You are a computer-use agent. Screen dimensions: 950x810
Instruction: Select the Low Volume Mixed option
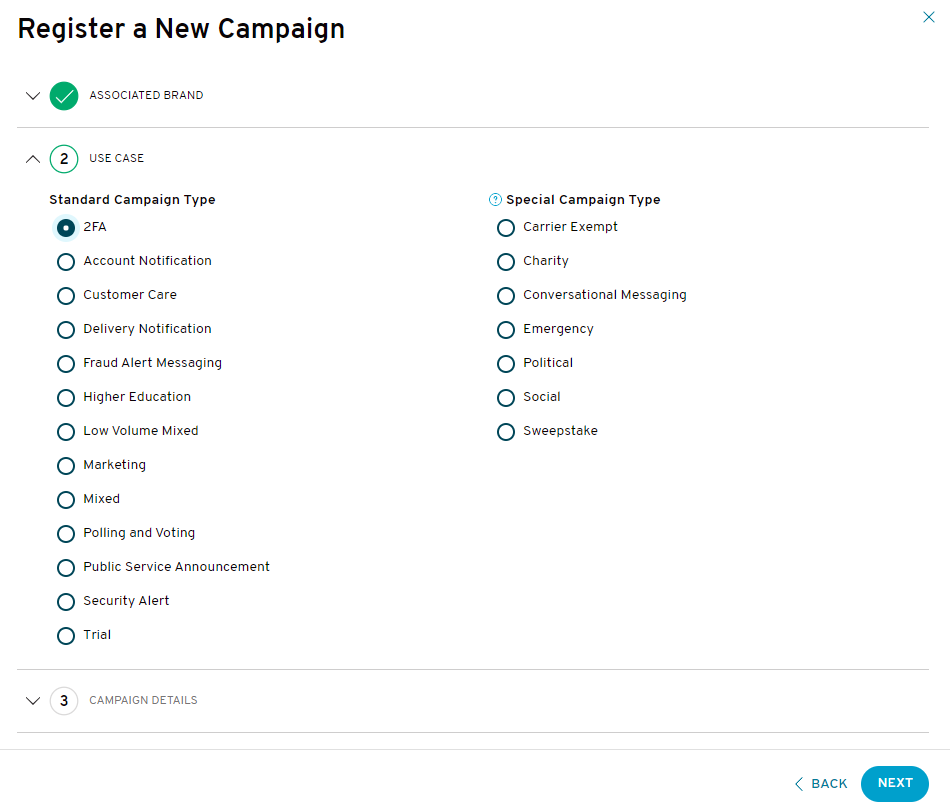pyautogui.click(x=66, y=432)
